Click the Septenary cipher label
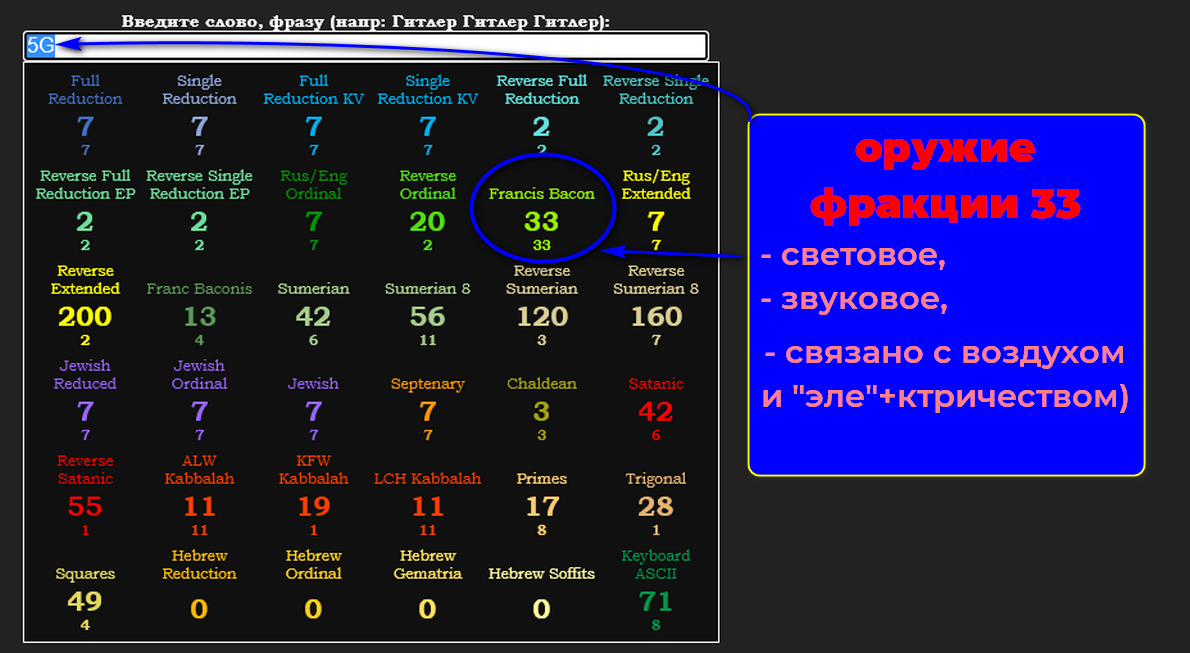Screen dimensions: 1190x653 427,383
